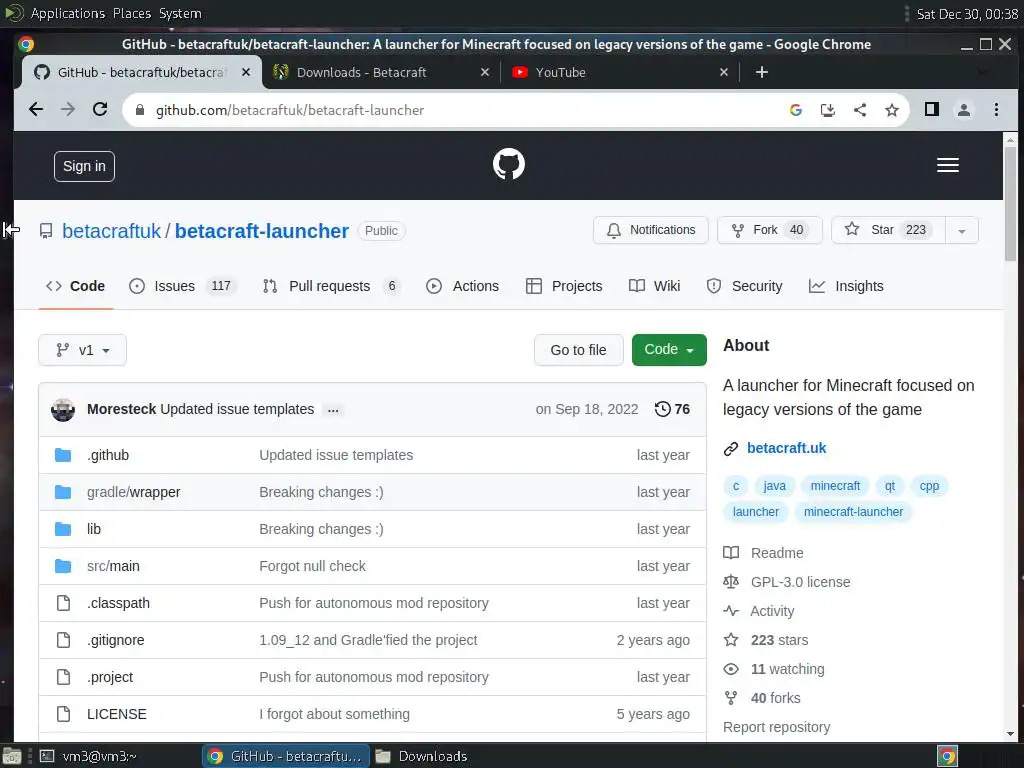Open the .classpath file
The image size is (1024, 768).
pyautogui.click(x=118, y=603)
